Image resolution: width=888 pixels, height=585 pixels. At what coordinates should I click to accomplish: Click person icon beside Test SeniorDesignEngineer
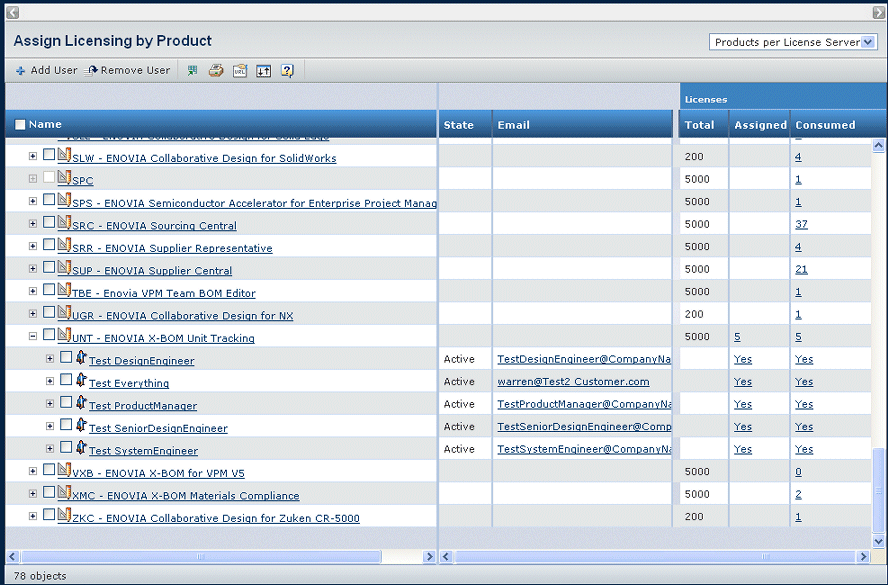click(x=81, y=425)
